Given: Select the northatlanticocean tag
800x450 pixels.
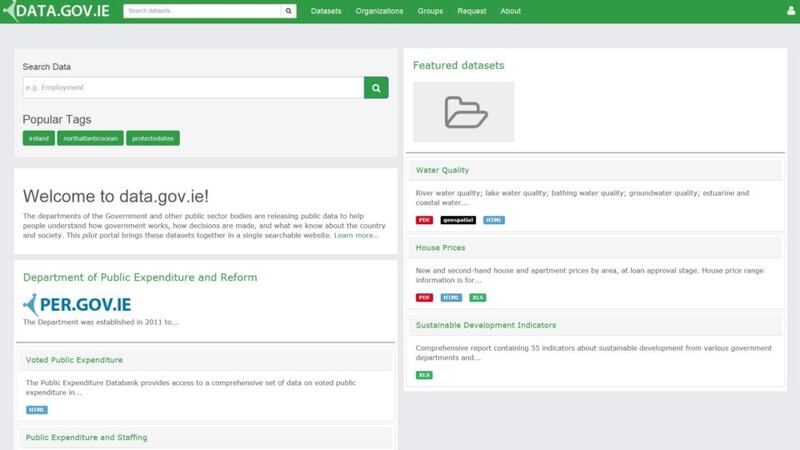Looking at the screenshot, I should point(90,138).
